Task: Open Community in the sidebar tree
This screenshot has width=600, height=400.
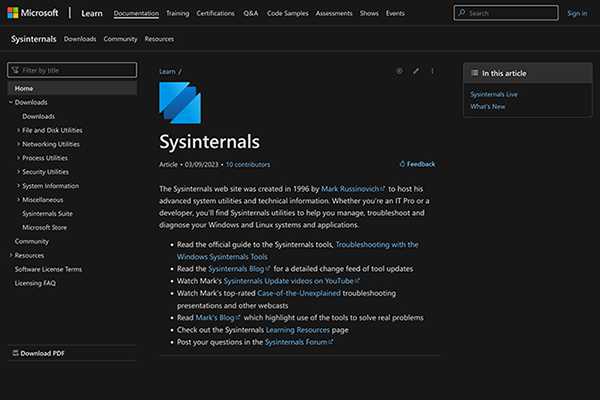Action: click(32, 242)
